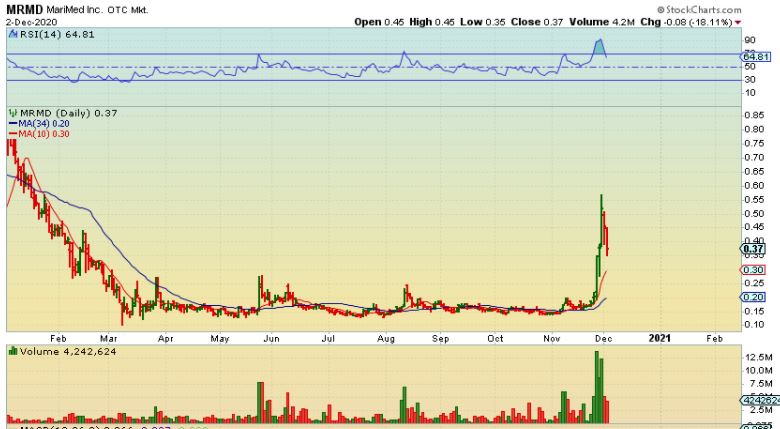Image resolution: width=780 pixels, height=429 pixels.
Task: Click the 30 level on RSI axis
Action: pos(750,80)
